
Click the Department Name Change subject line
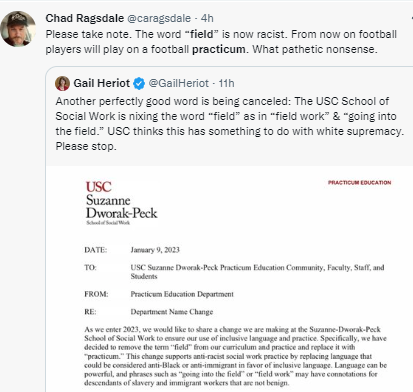[172, 312]
